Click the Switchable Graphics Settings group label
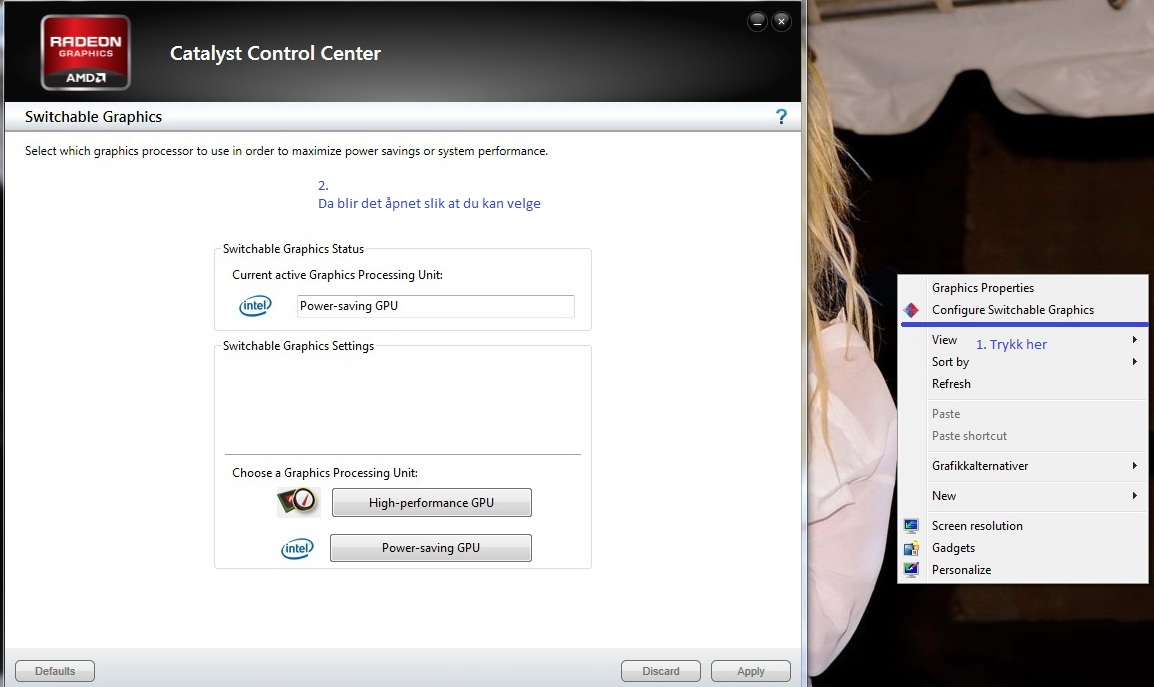 [x=298, y=346]
